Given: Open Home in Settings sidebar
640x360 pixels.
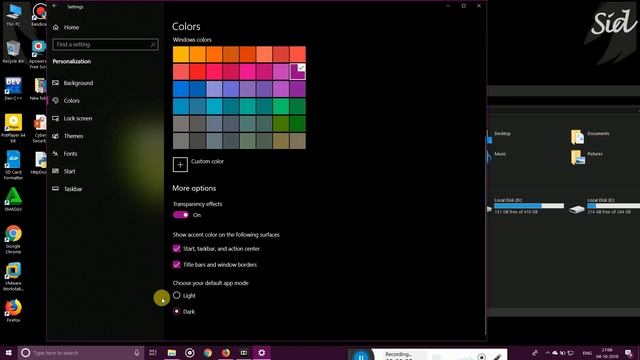Looking at the screenshot, I should click(x=66, y=27).
